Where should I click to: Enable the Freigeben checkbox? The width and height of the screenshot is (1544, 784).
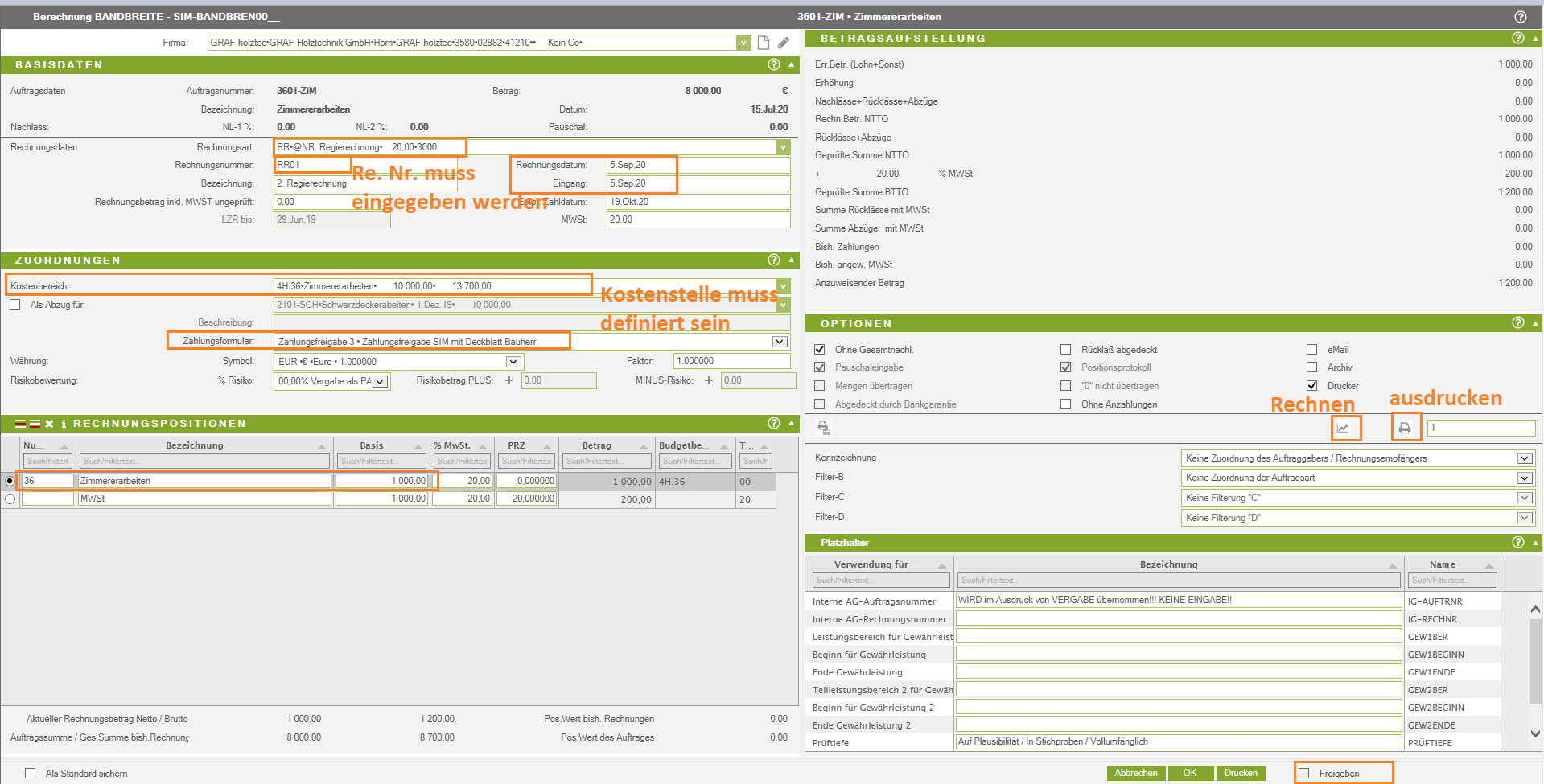point(1304,774)
